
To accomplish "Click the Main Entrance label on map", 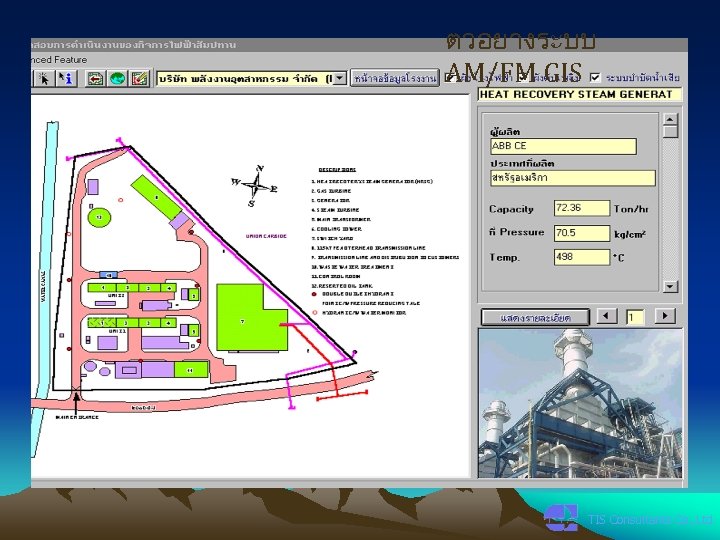I will coord(77,417).
